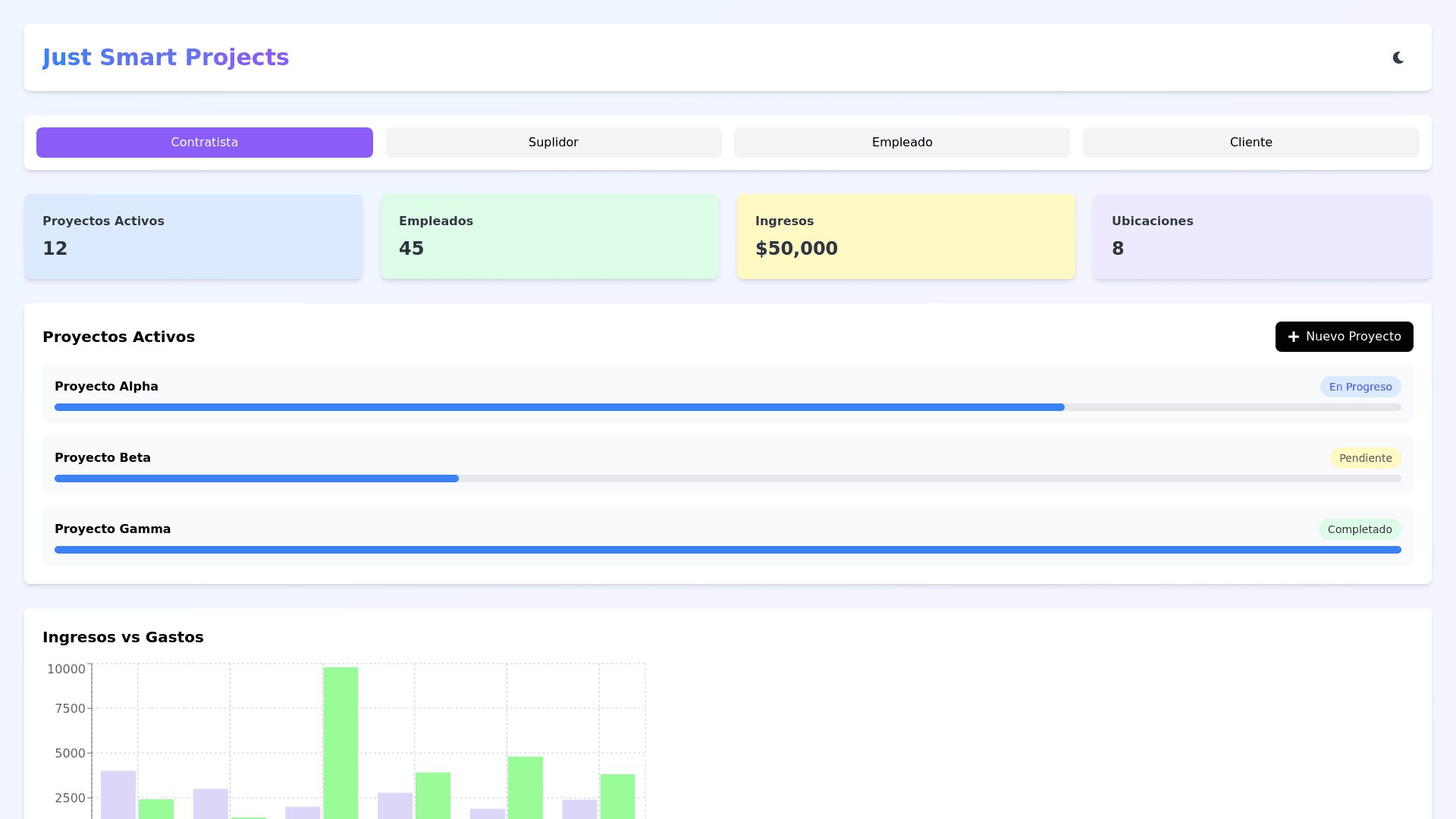Select the Proyecto Beta row title
The height and width of the screenshot is (819, 1456).
[x=102, y=458]
